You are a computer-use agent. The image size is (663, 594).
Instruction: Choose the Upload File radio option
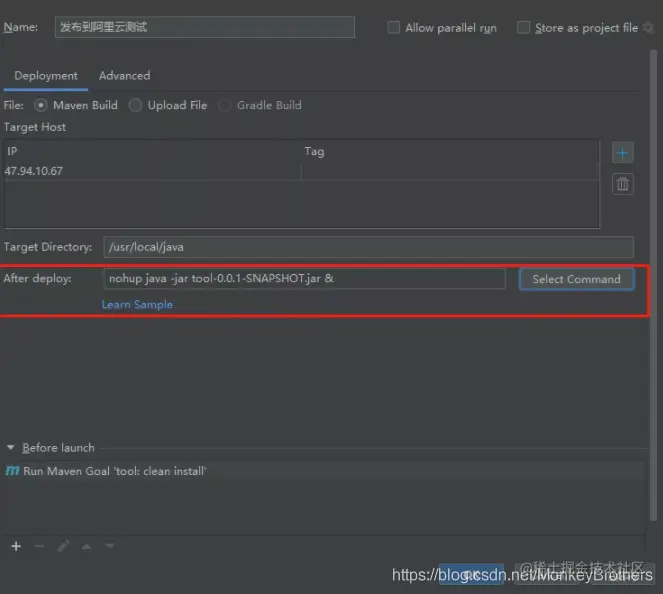pyautogui.click(x=135, y=105)
